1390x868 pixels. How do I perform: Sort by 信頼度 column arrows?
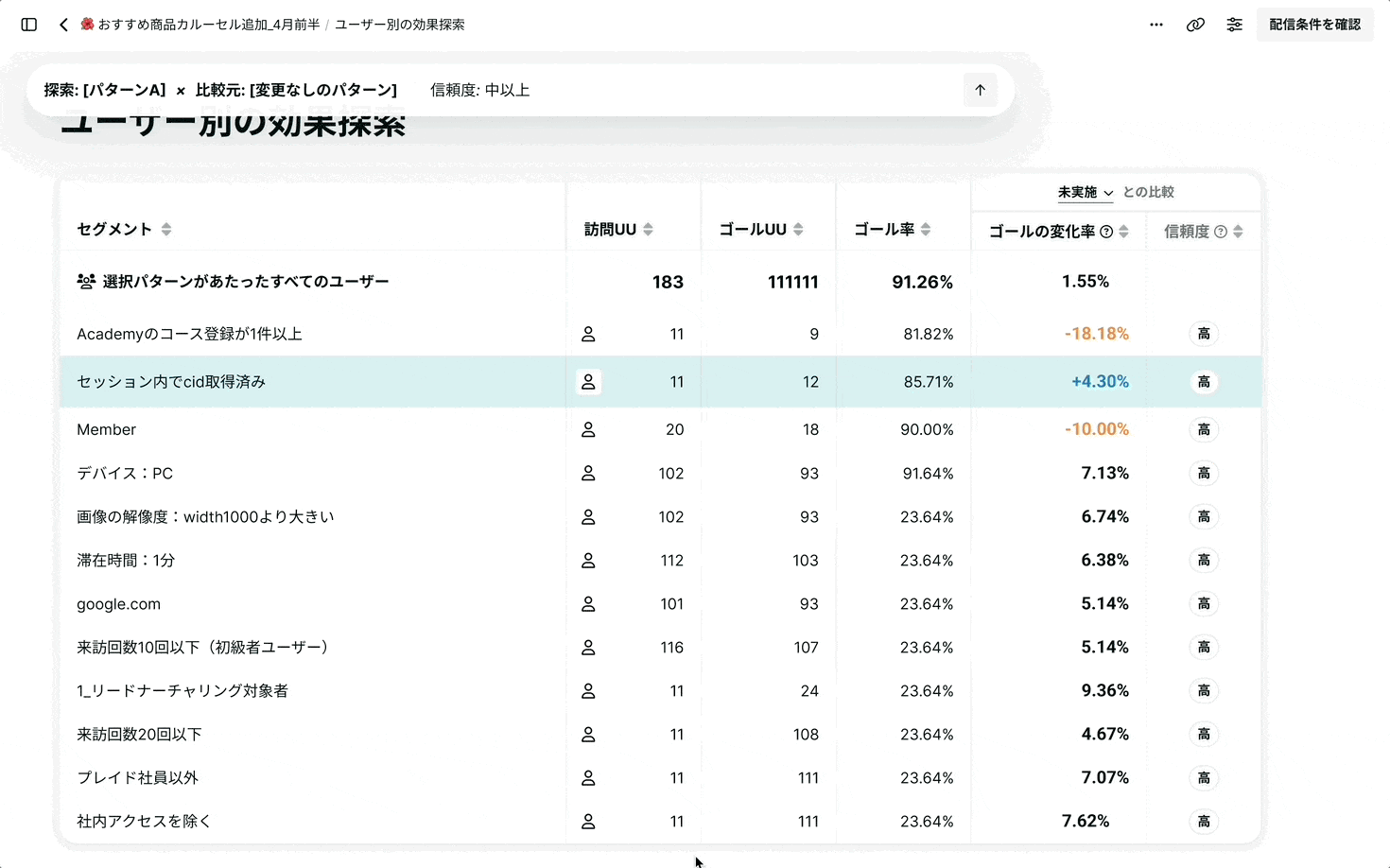(1238, 232)
